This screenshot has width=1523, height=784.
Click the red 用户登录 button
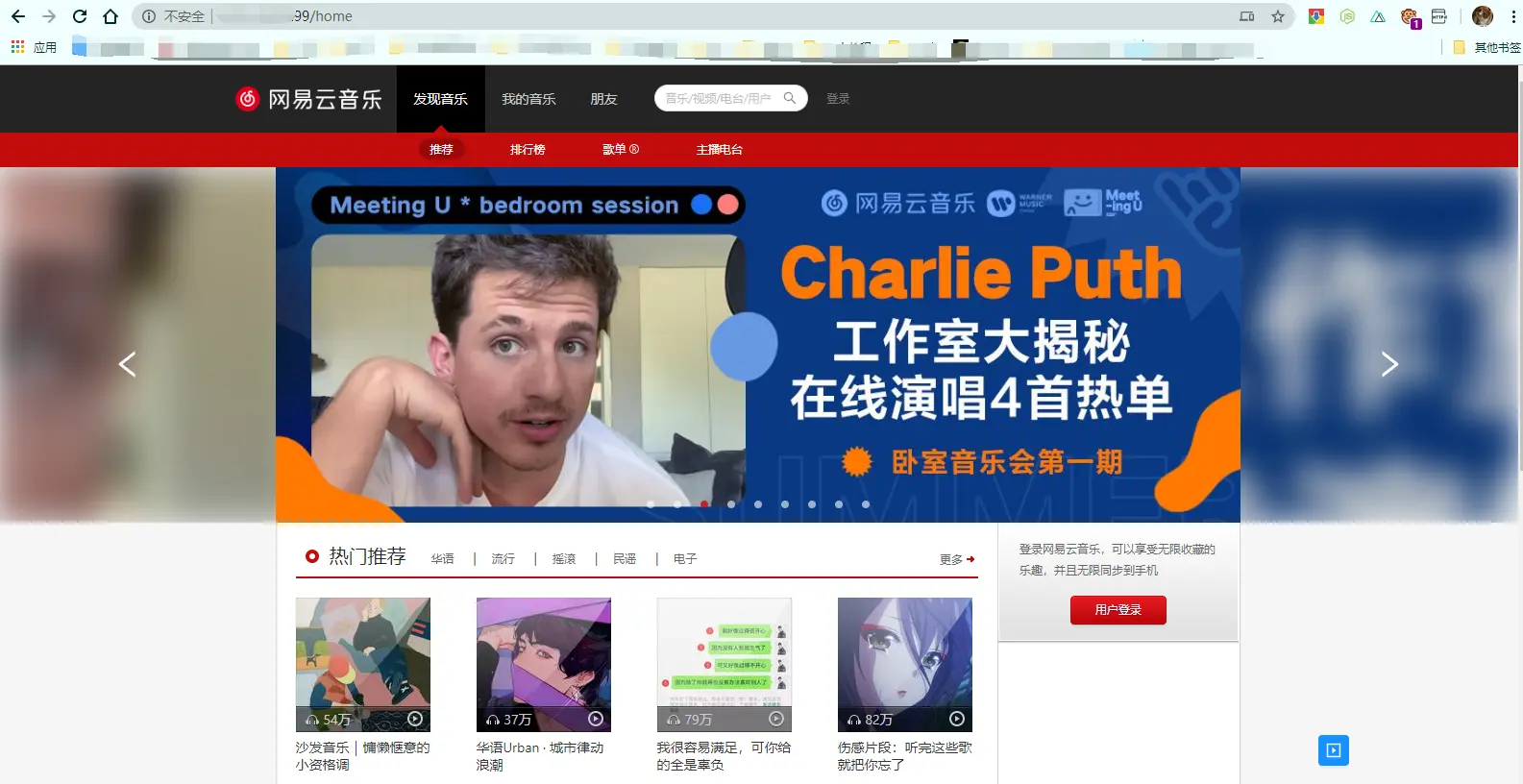point(1118,610)
